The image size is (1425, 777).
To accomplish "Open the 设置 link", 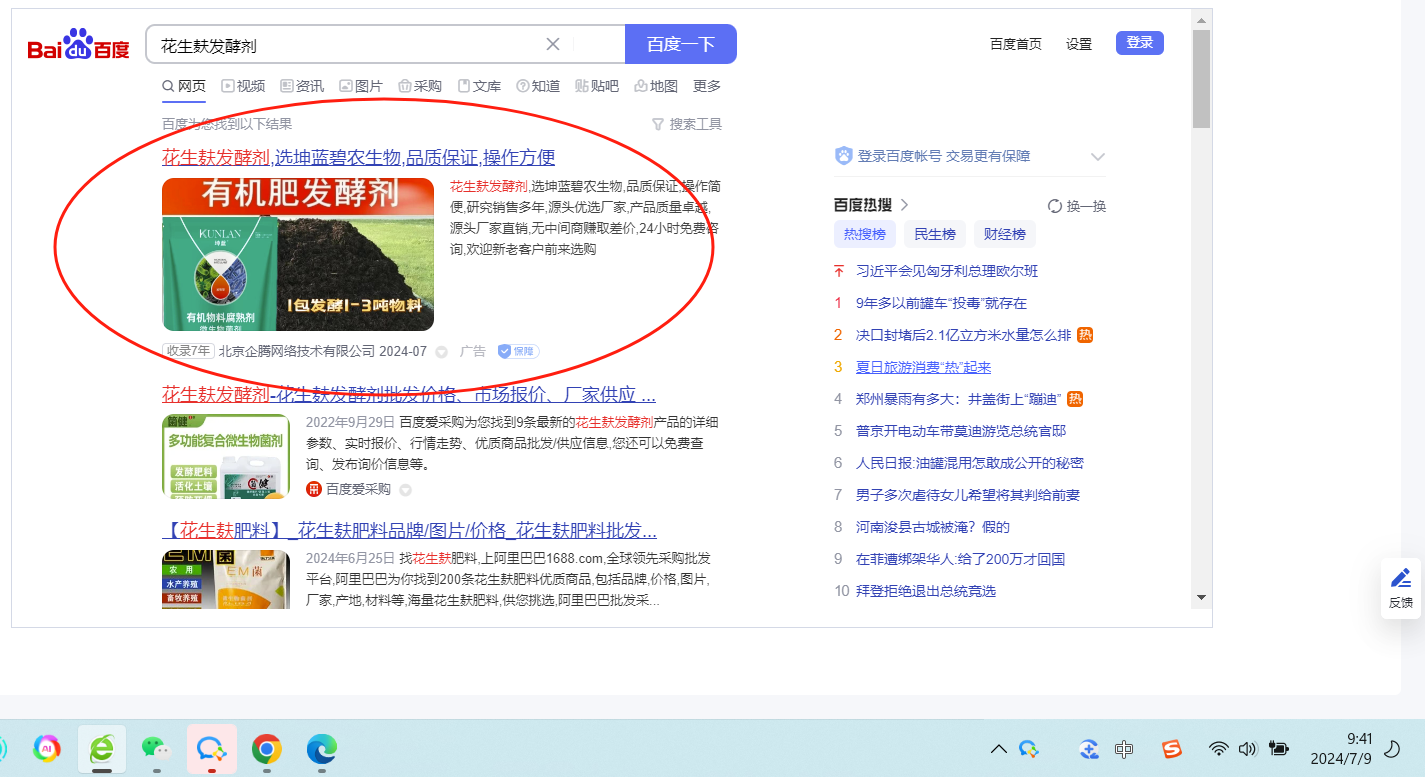I will 1079,44.
